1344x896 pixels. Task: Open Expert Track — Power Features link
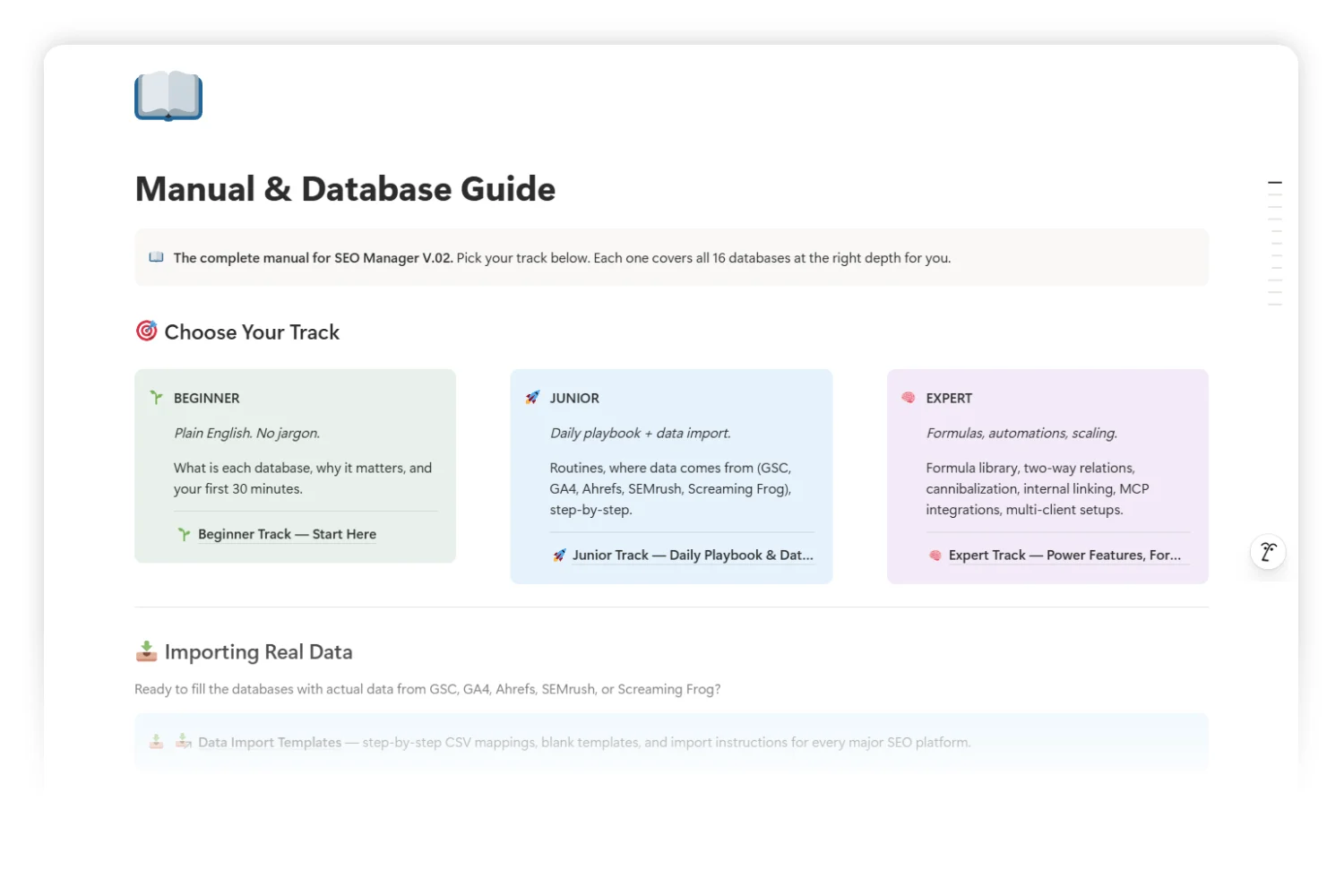point(1064,556)
